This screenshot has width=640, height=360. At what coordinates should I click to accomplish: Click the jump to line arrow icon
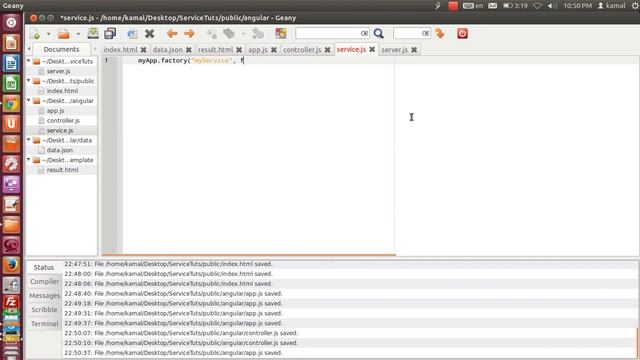[x=440, y=33]
